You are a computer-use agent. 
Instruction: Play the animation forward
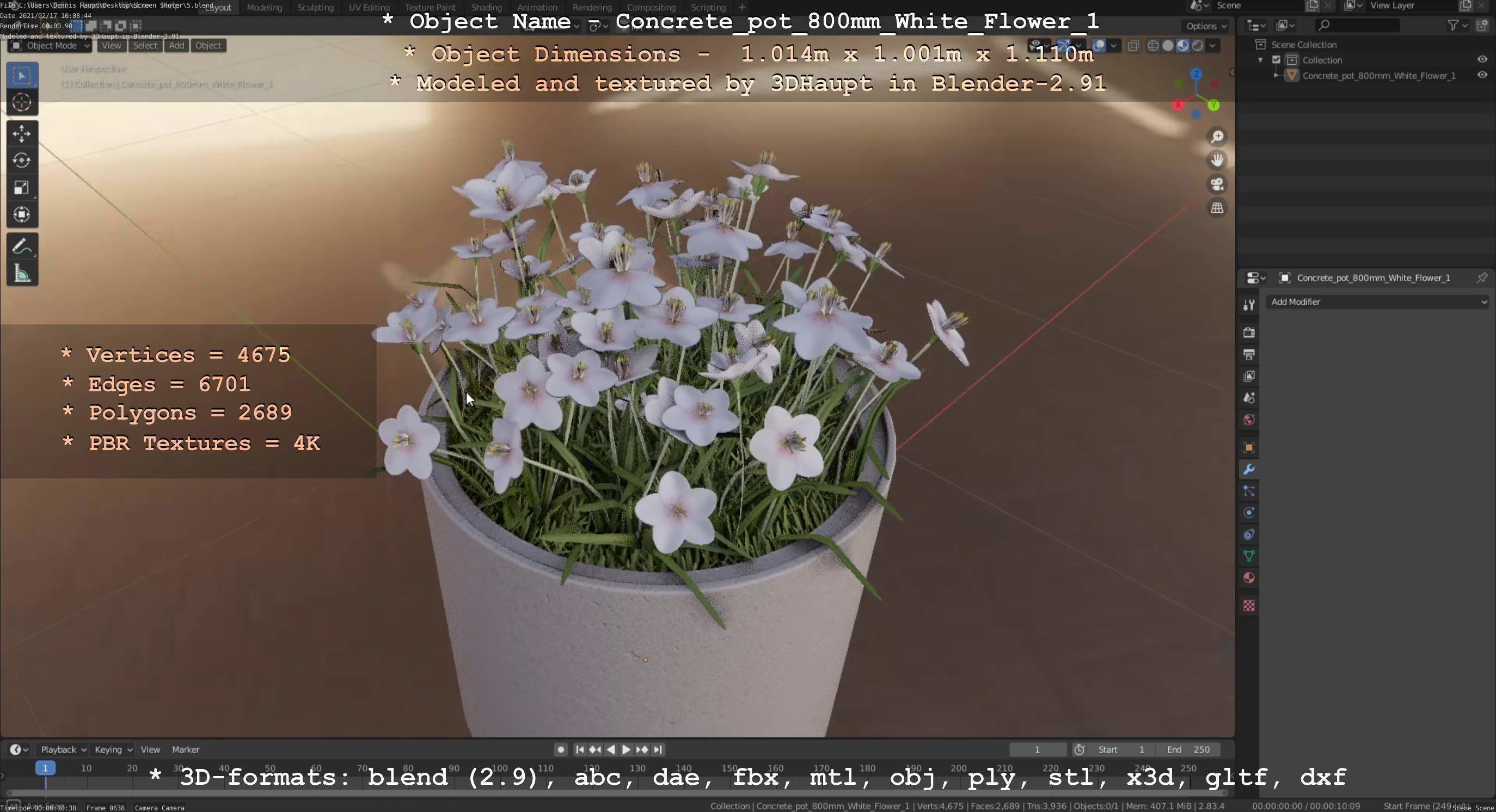pyautogui.click(x=626, y=750)
